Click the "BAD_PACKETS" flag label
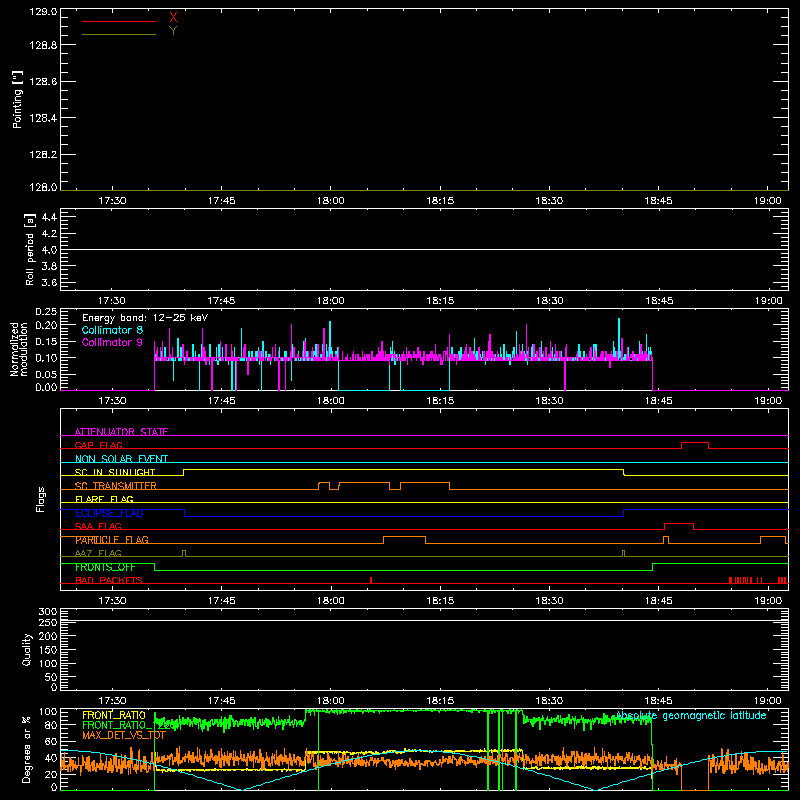Image resolution: width=800 pixels, height=800 pixels. (109, 580)
